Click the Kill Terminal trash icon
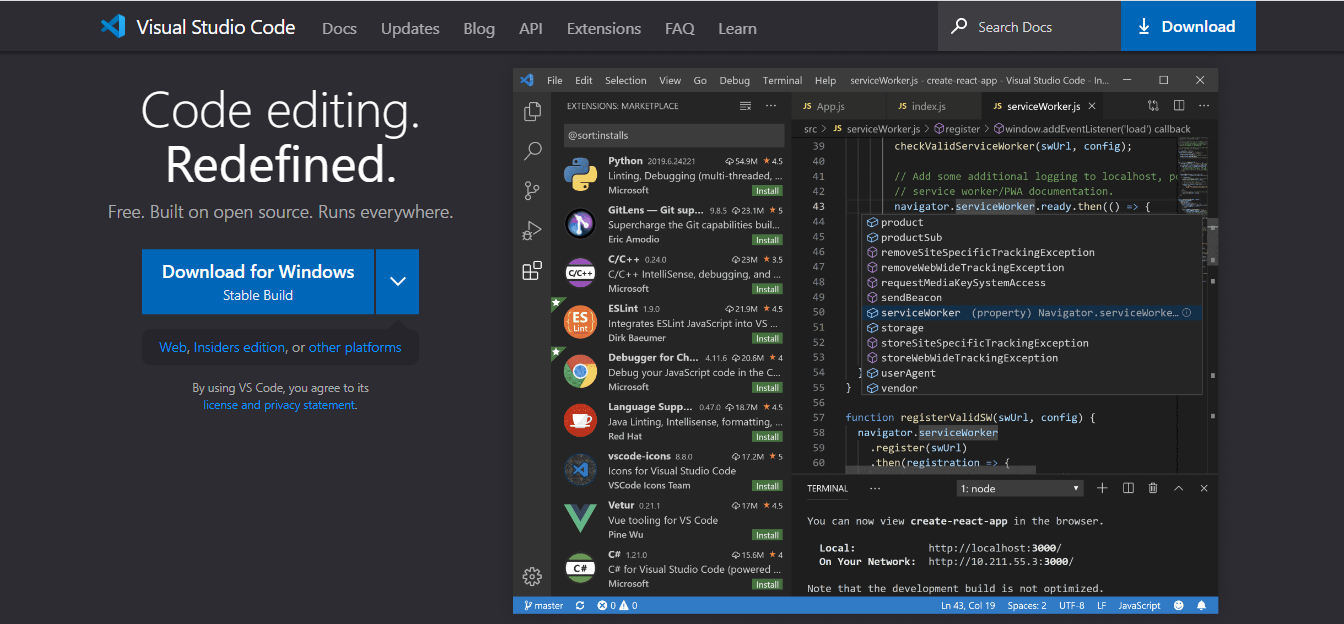 1153,488
